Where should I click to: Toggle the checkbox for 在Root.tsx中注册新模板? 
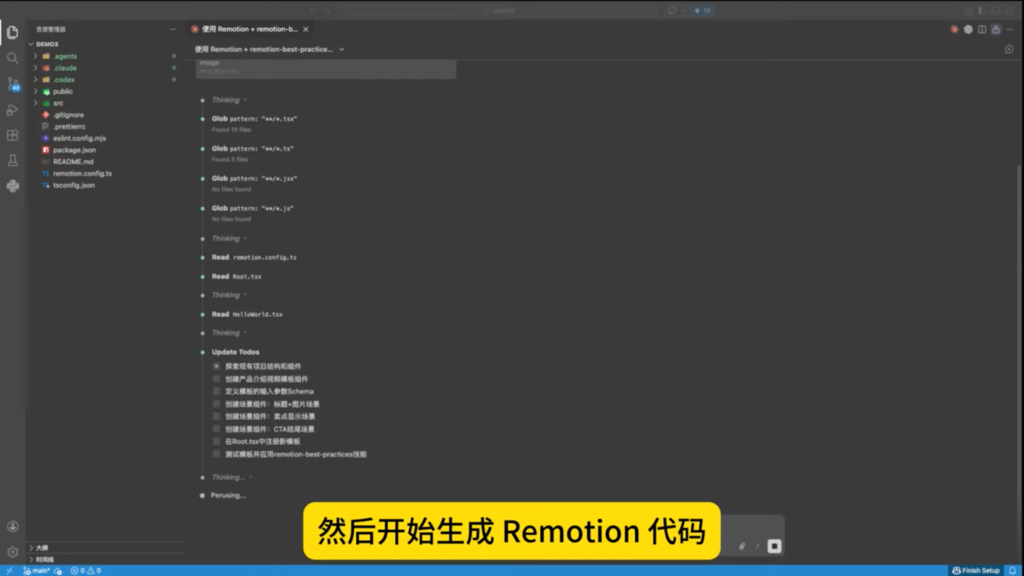[216, 441]
